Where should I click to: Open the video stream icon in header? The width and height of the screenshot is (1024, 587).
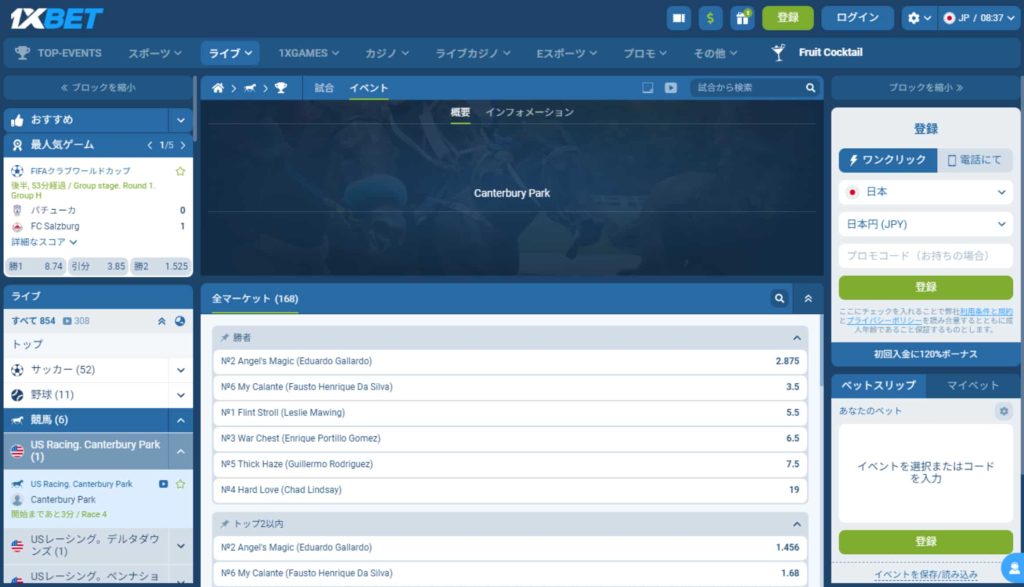click(x=679, y=18)
